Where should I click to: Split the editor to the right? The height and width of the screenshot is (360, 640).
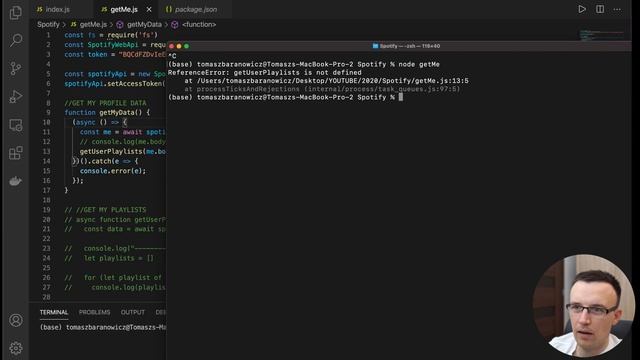point(600,9)
